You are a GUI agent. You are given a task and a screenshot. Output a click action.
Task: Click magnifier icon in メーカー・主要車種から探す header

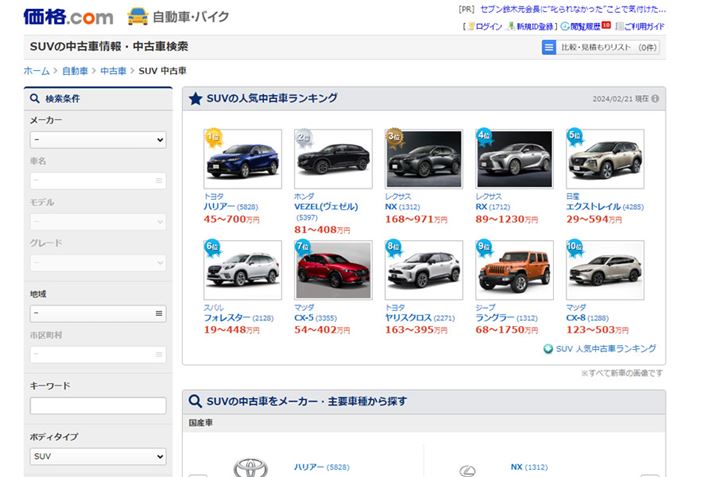[195, 401]
